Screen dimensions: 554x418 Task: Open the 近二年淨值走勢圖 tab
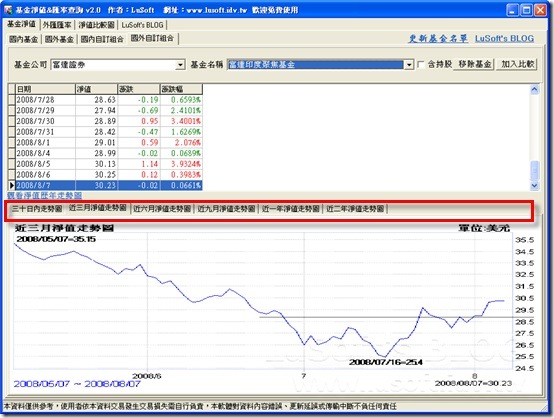pyautogui.click(x=355, y=209)
